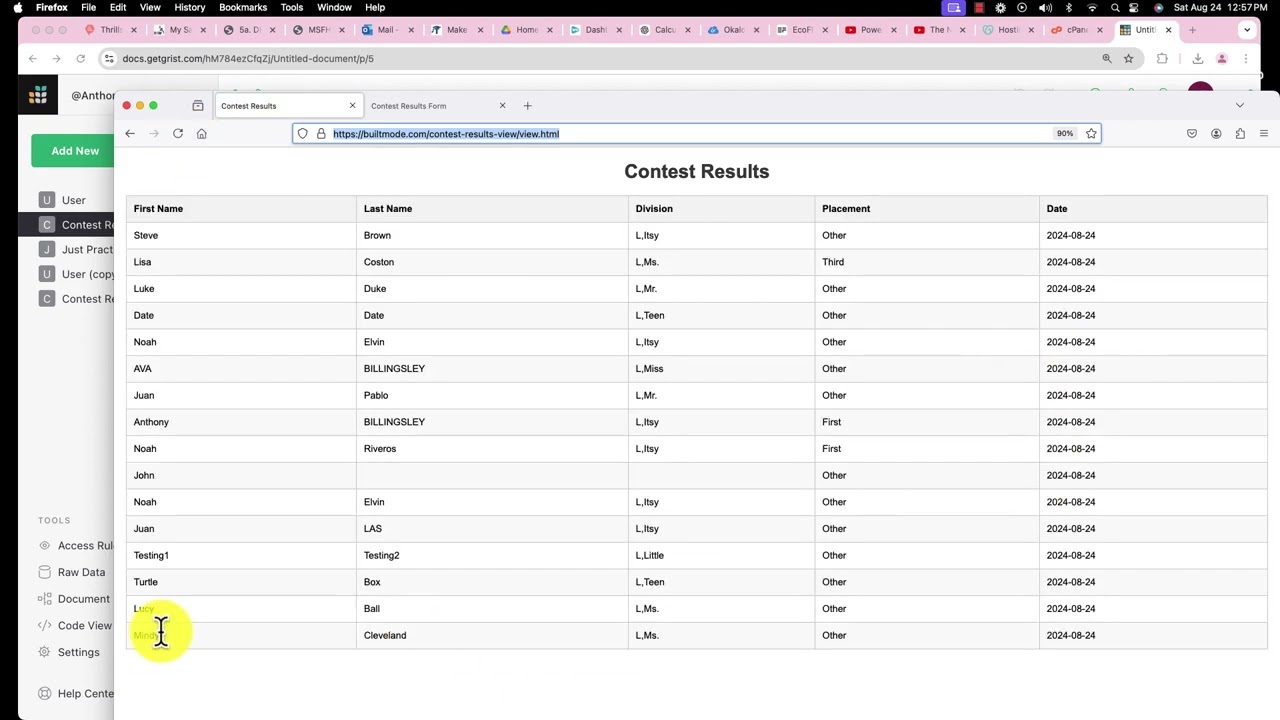The width and height of the screenshot is (1280, 720).
Task: Click Chrome site information icon
Action: (109, 58)
